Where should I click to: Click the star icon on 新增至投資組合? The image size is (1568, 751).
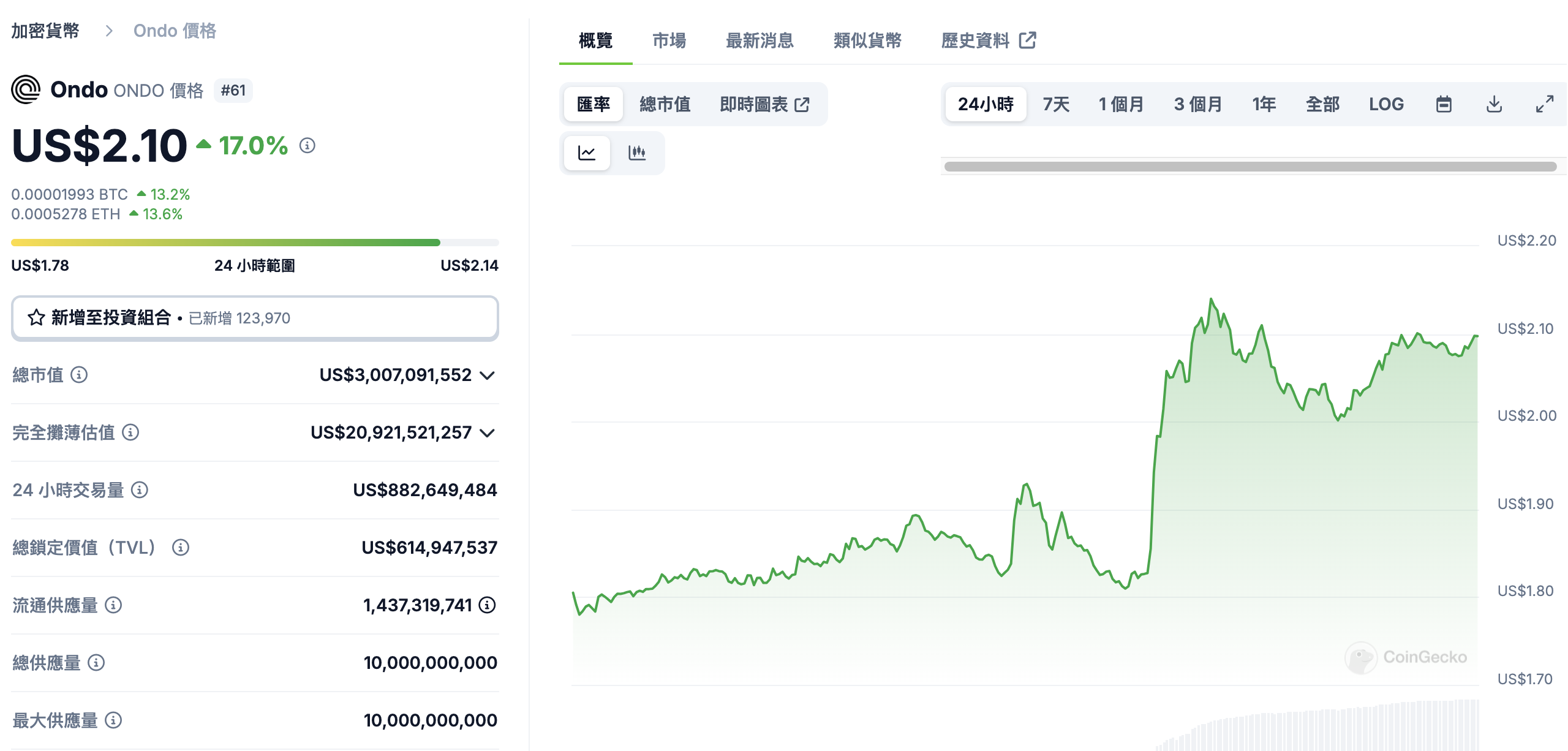click(x=36, y=317)
